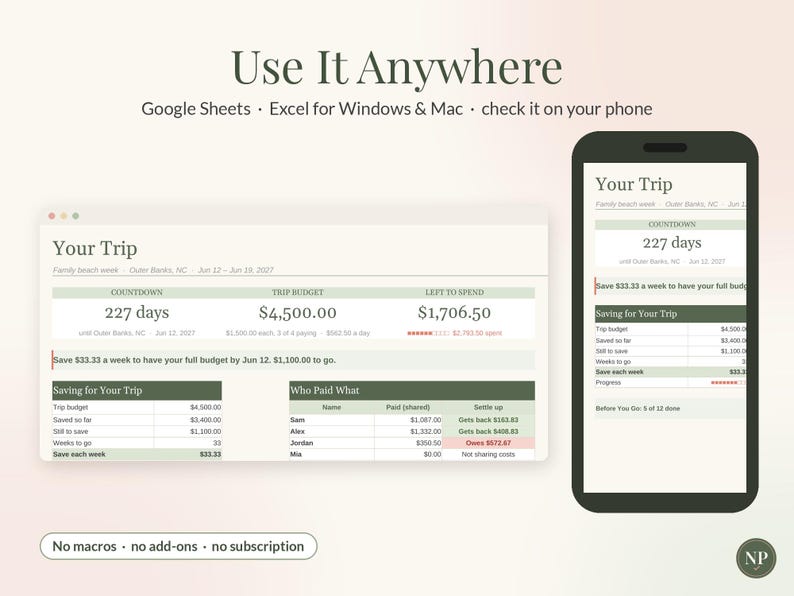Click the yellow dot on the desktop window
Image resolution: width=794 pixels, height=596 pixels.
(64, 216)
